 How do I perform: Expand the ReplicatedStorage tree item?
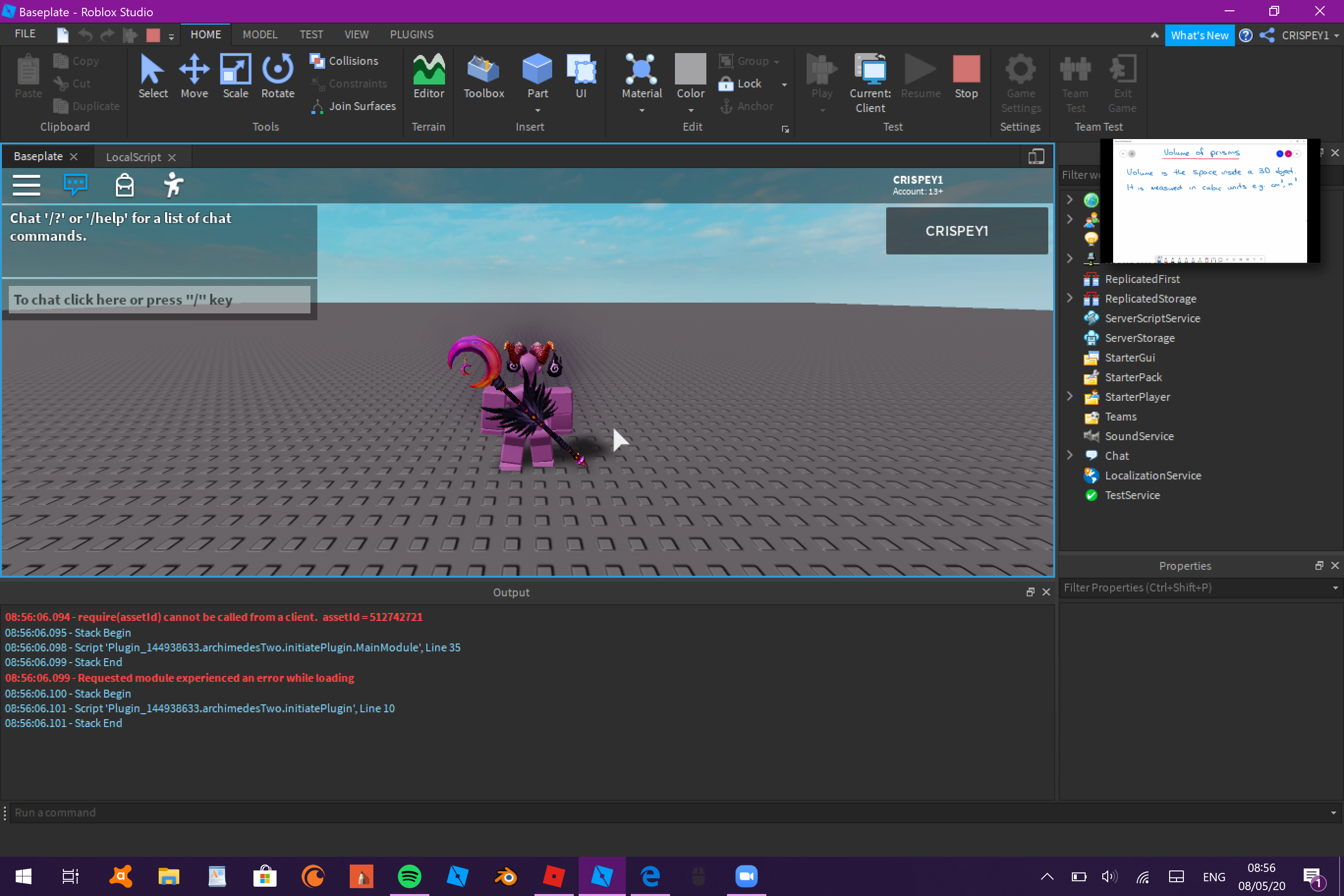click(1069, 298)
